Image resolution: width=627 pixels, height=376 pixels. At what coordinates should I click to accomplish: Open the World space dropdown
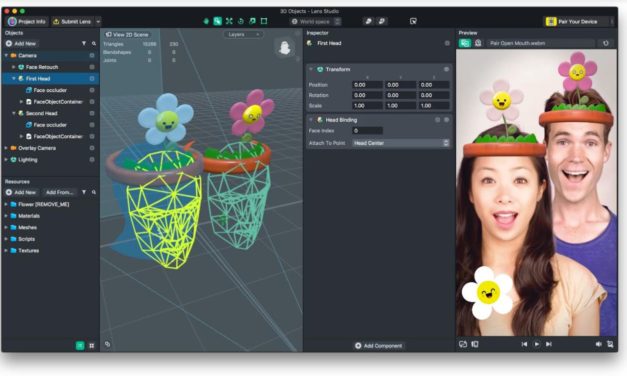(316, 21)
